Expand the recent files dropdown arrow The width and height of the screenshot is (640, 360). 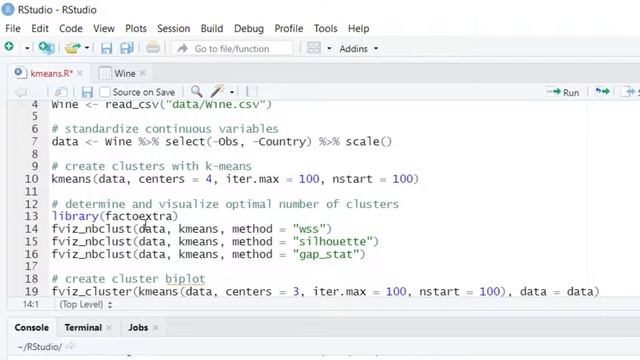(87, 48)
